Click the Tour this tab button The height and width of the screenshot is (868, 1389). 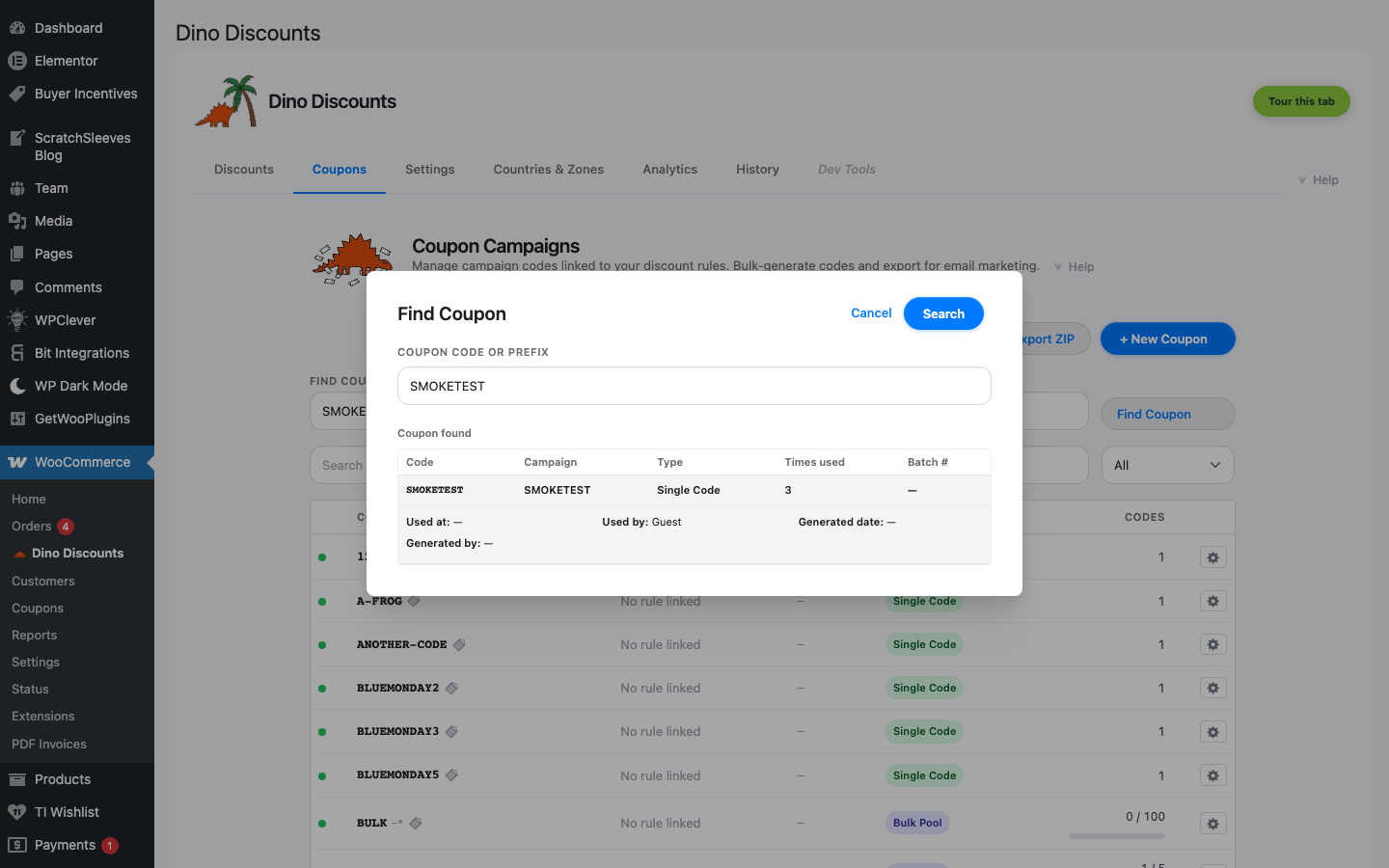pyautogui.click(x=1301, y=101)
